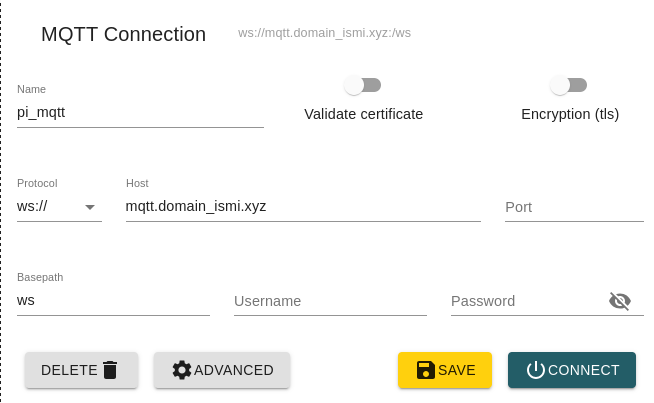Expand the Protocol dropdown arrow

pos(90,207)
